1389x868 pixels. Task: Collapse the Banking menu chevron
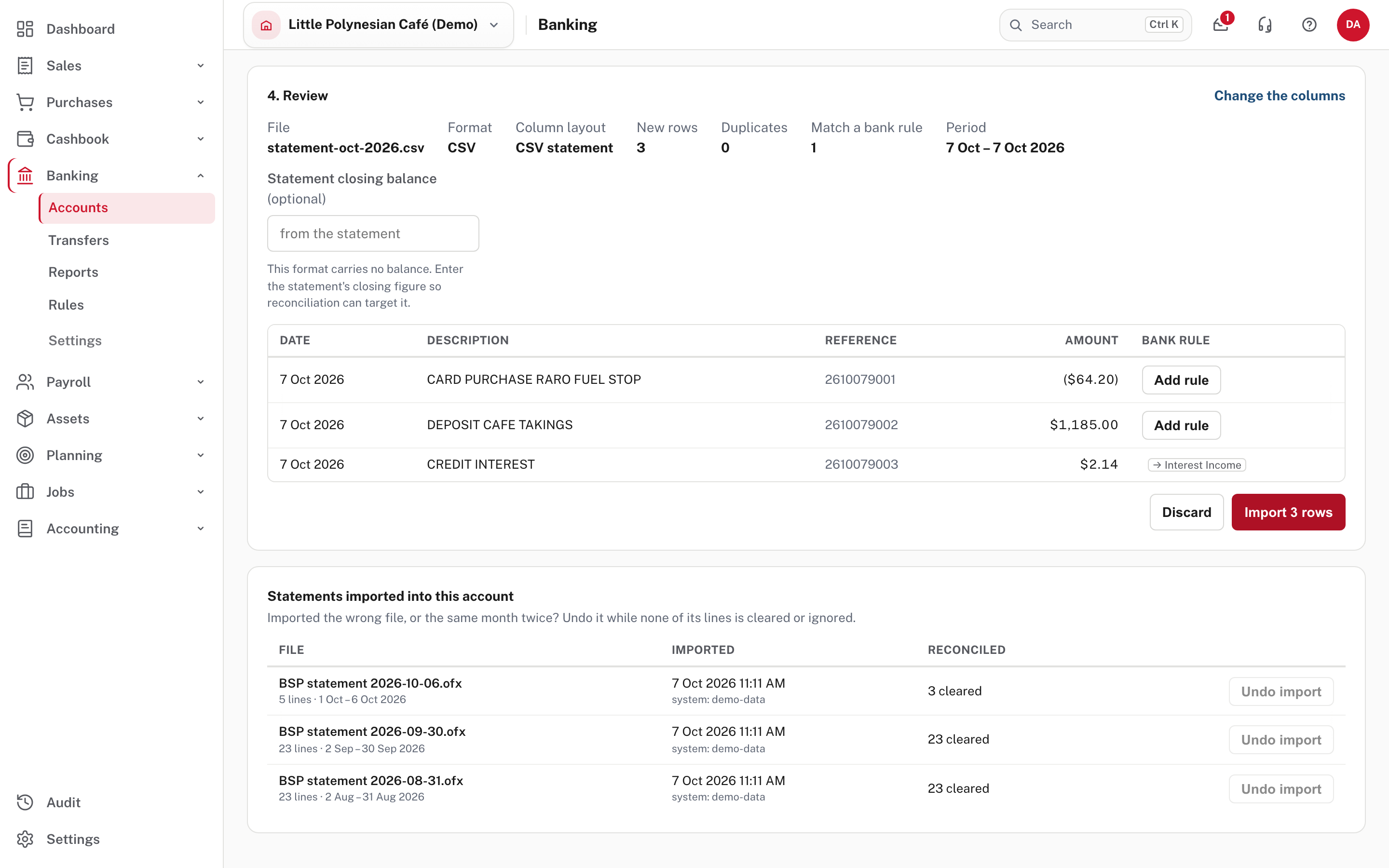200,176
